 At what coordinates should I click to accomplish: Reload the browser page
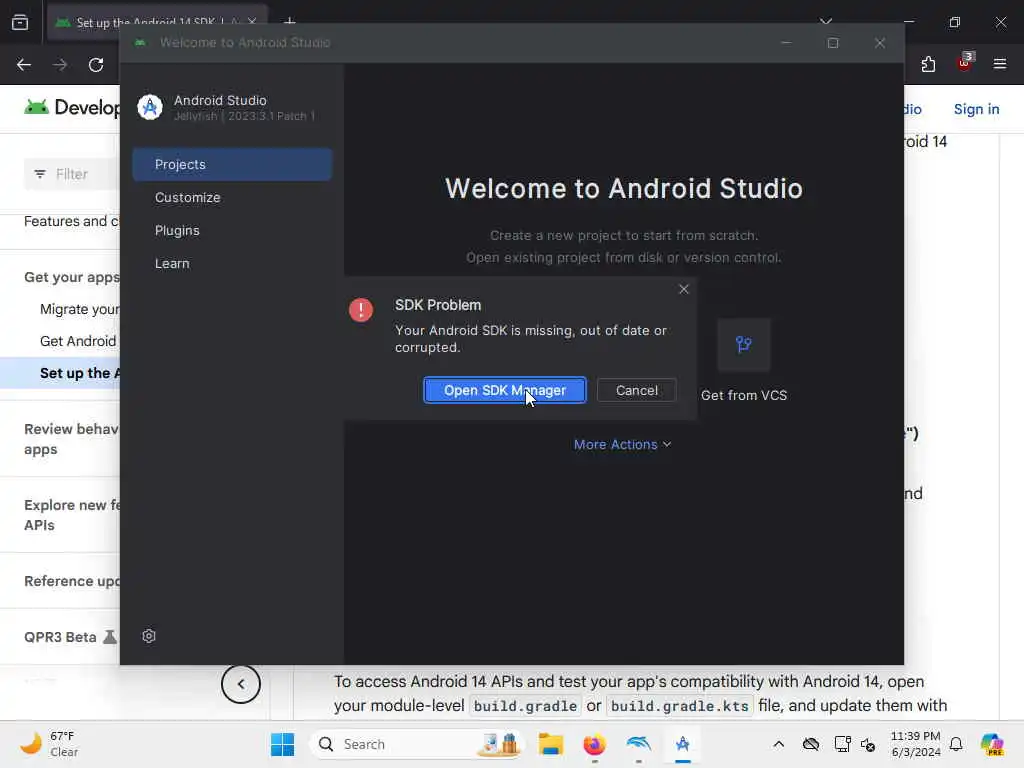(x=96, y=64)
